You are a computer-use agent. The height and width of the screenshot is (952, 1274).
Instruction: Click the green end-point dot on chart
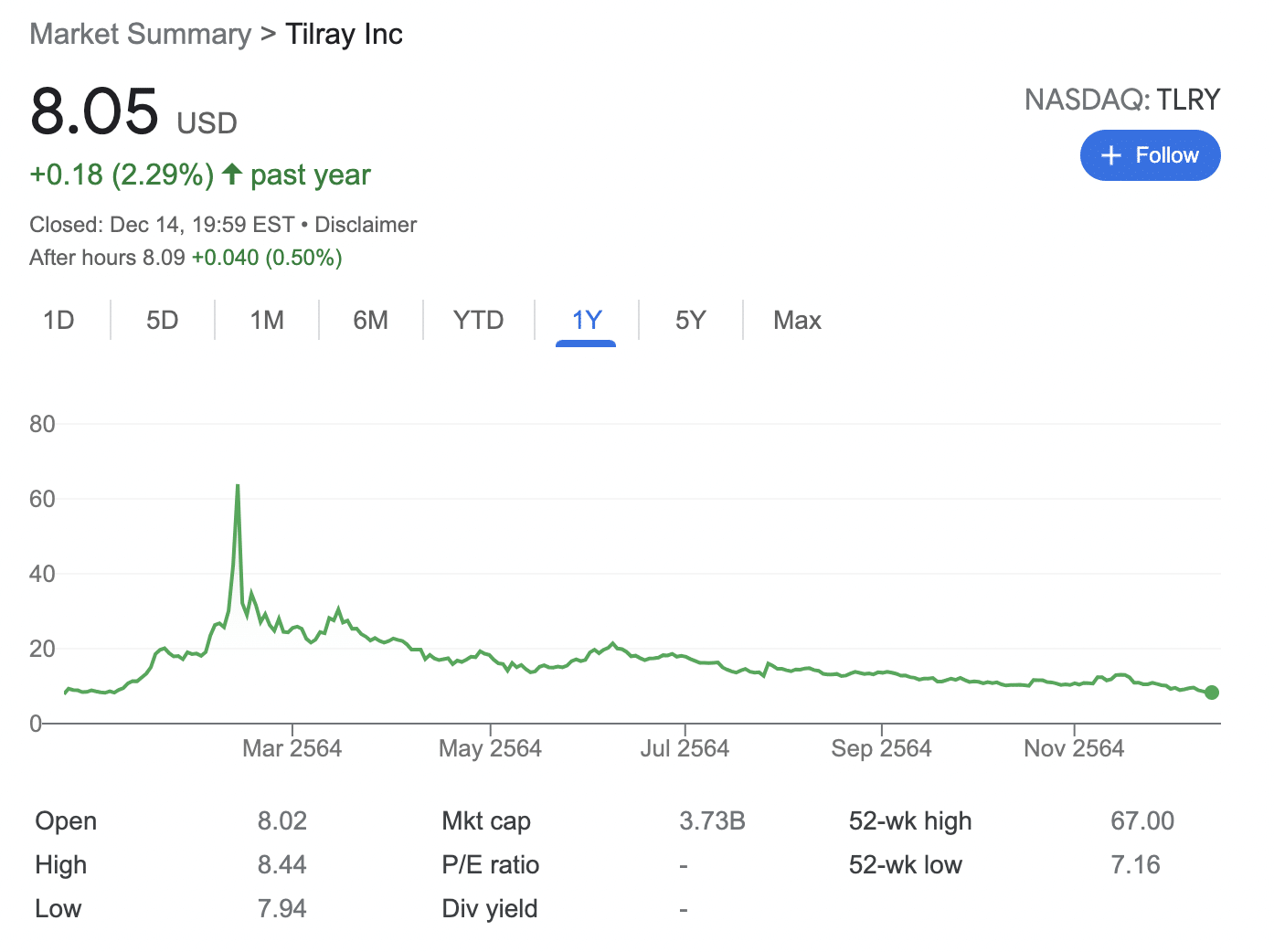pyautogui.click(x=1212, y=693)
